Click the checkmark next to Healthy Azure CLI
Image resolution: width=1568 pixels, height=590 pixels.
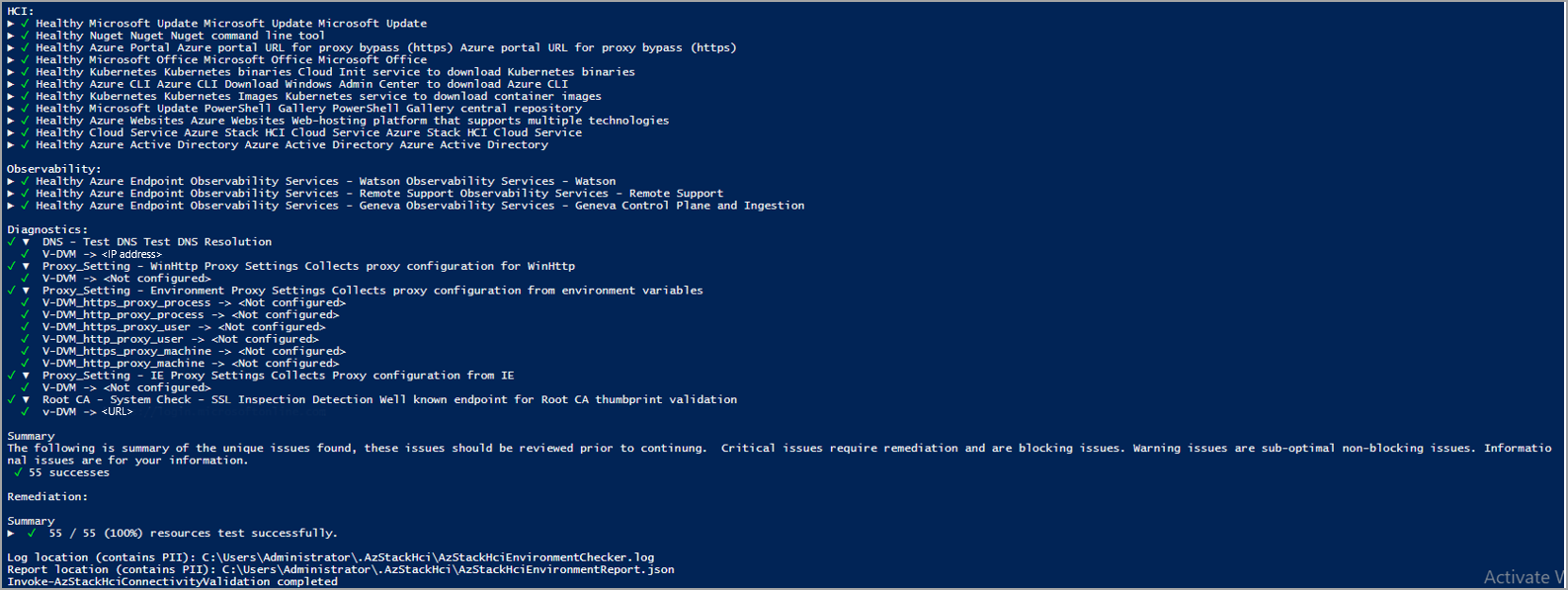[x=25, y=84]
